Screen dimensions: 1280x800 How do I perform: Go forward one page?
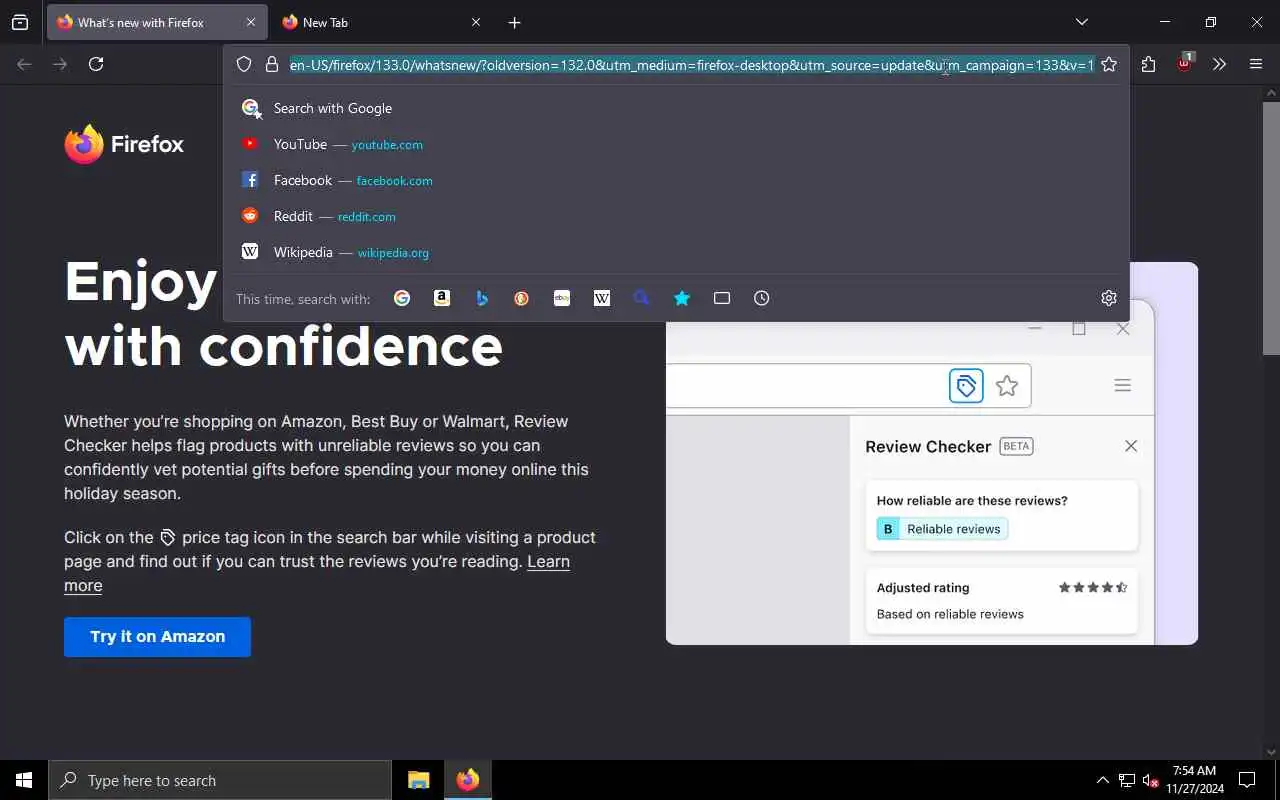point(60,64)
